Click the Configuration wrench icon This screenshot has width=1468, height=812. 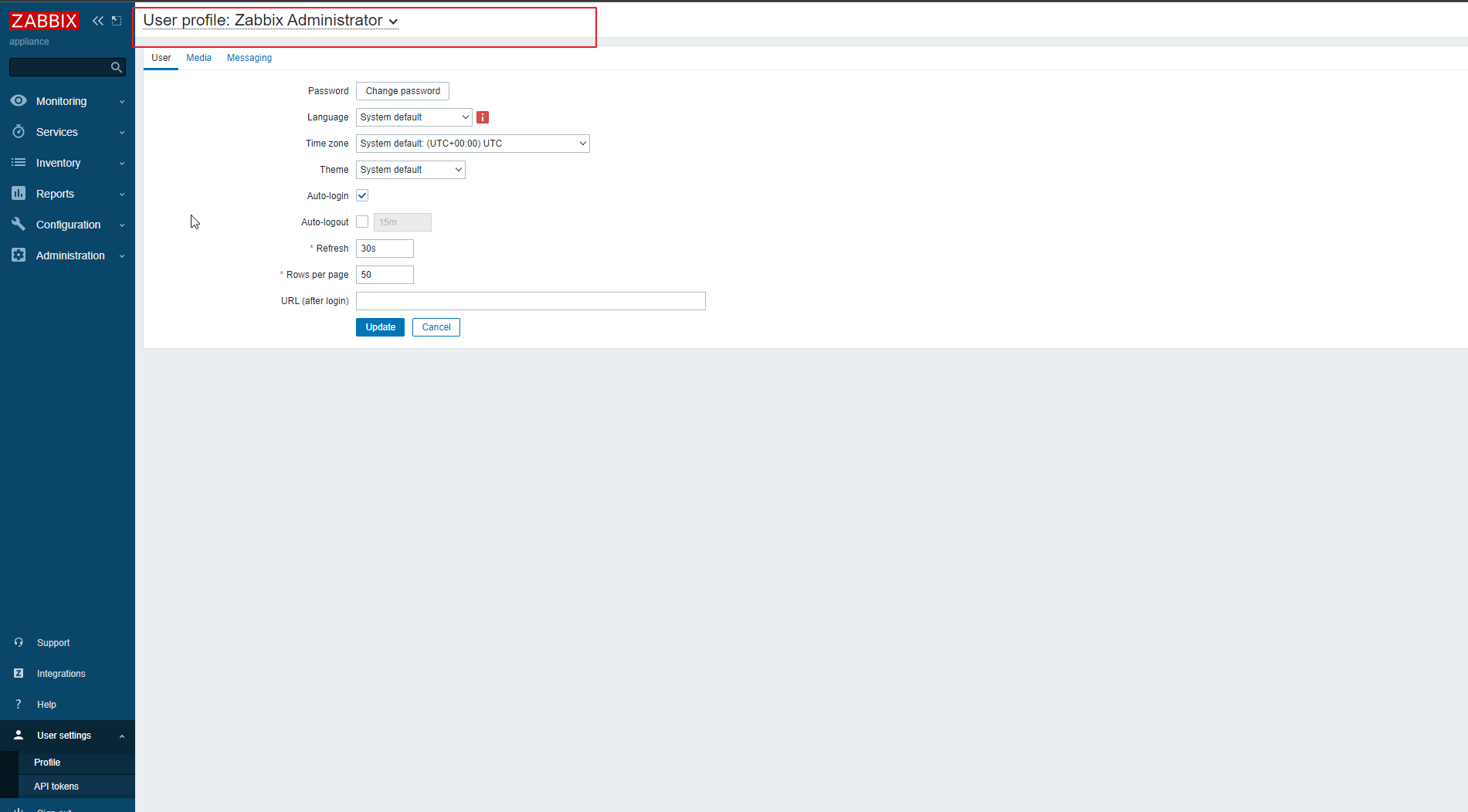19,225
